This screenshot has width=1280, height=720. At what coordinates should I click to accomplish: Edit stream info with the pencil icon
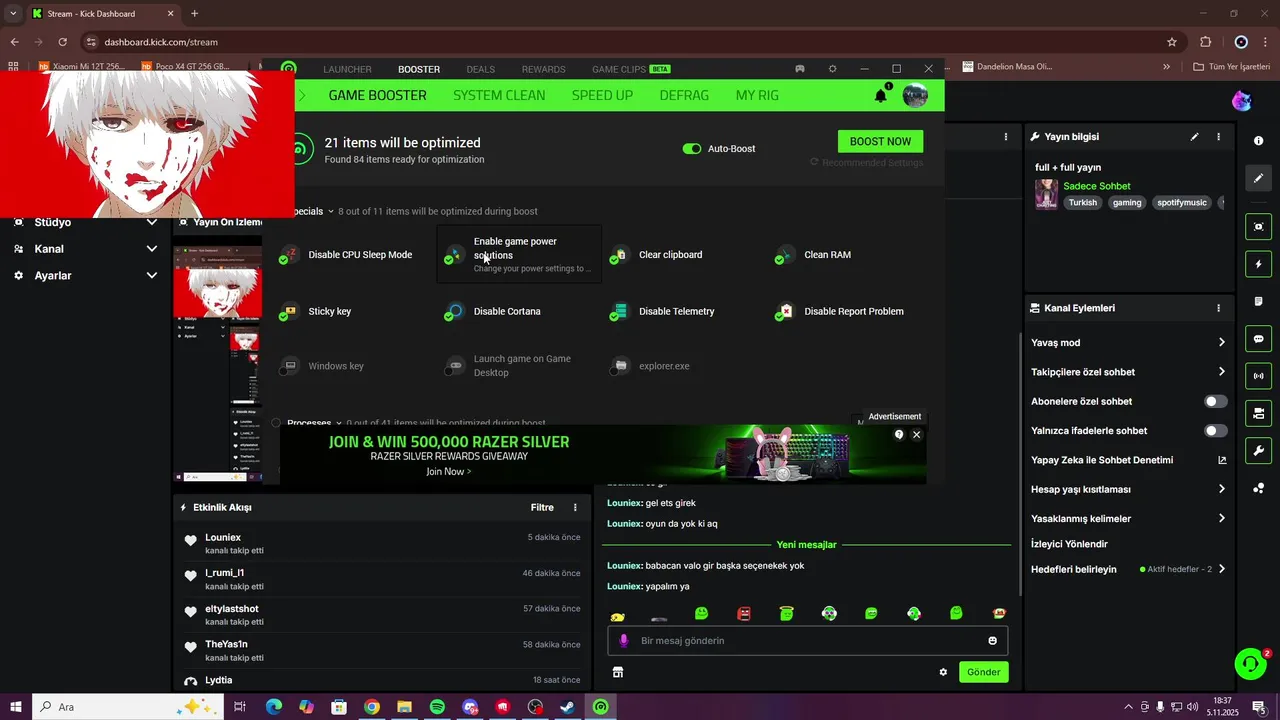pos(1194,137)
